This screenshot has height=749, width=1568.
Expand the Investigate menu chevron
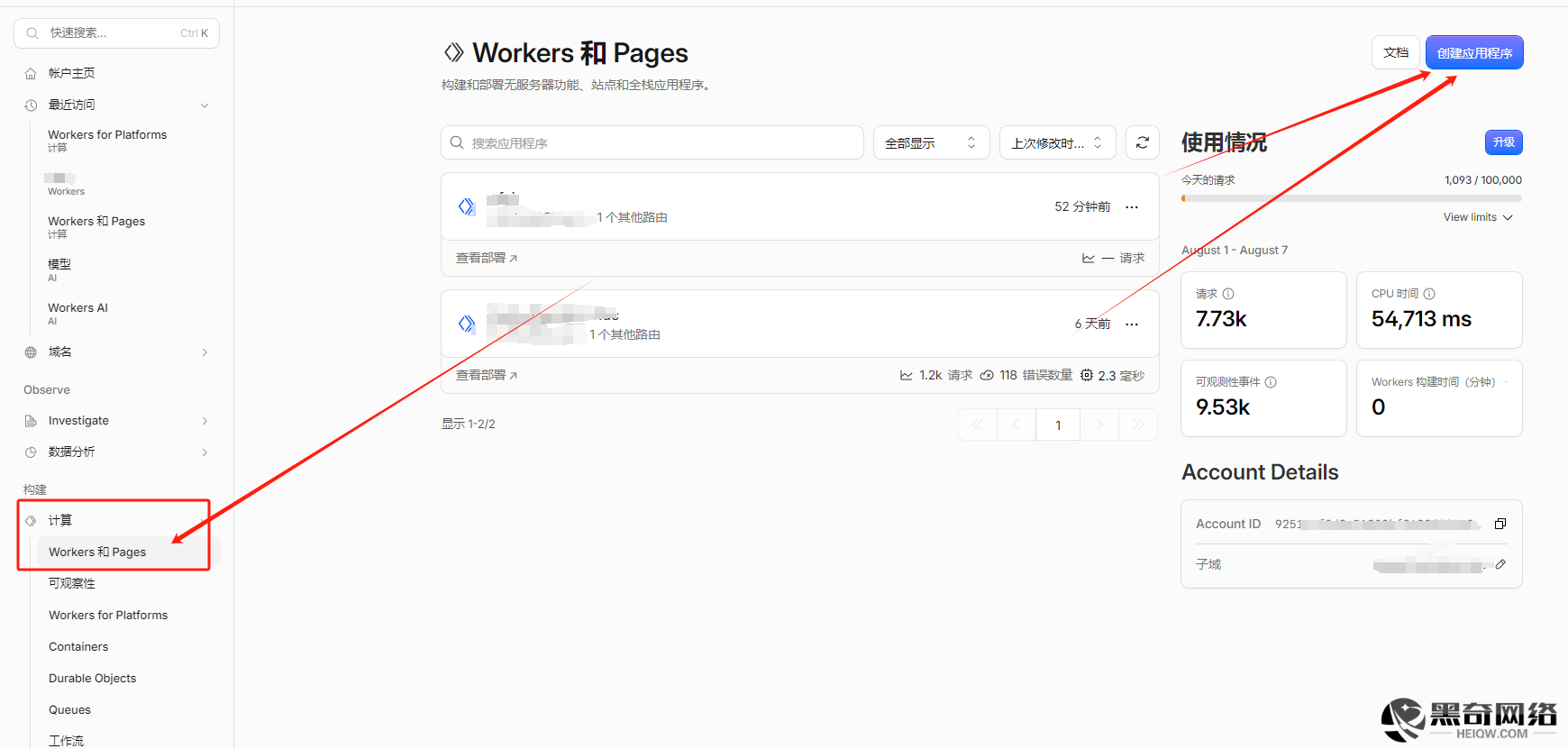[x=205, y=421]
